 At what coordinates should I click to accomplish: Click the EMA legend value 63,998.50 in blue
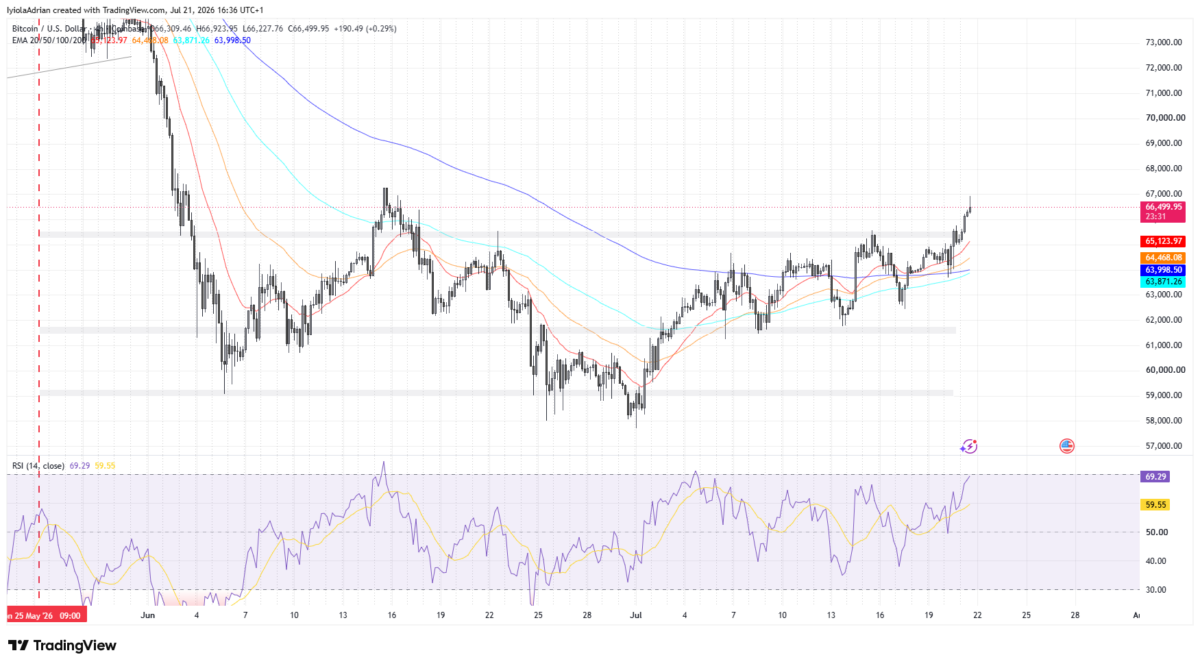click(x=231, y=39)
